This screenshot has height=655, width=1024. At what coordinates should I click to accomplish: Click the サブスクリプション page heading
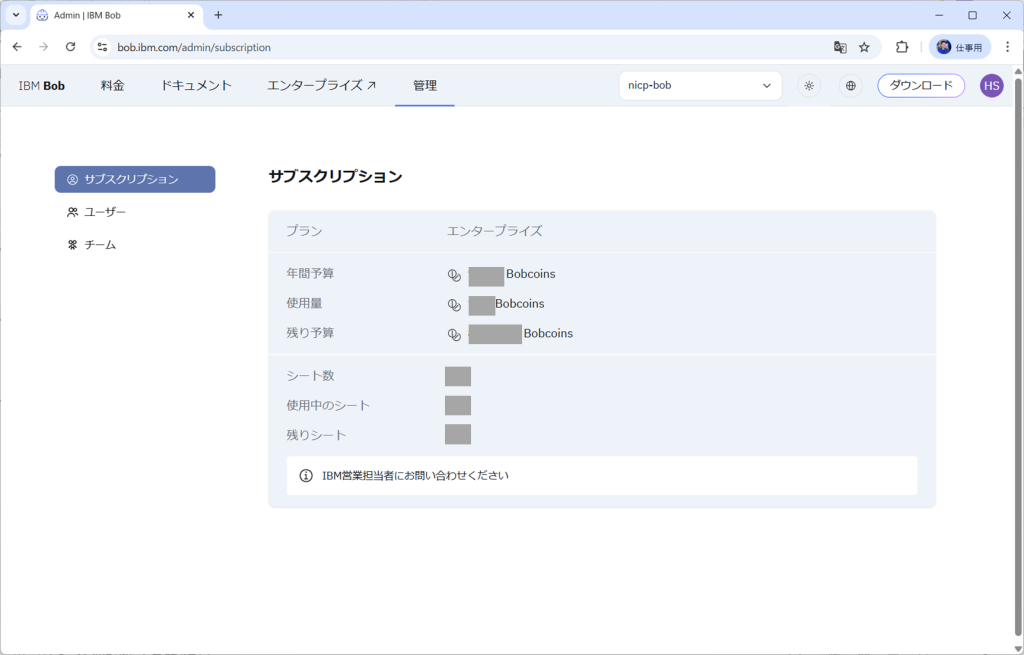(335, 176)
